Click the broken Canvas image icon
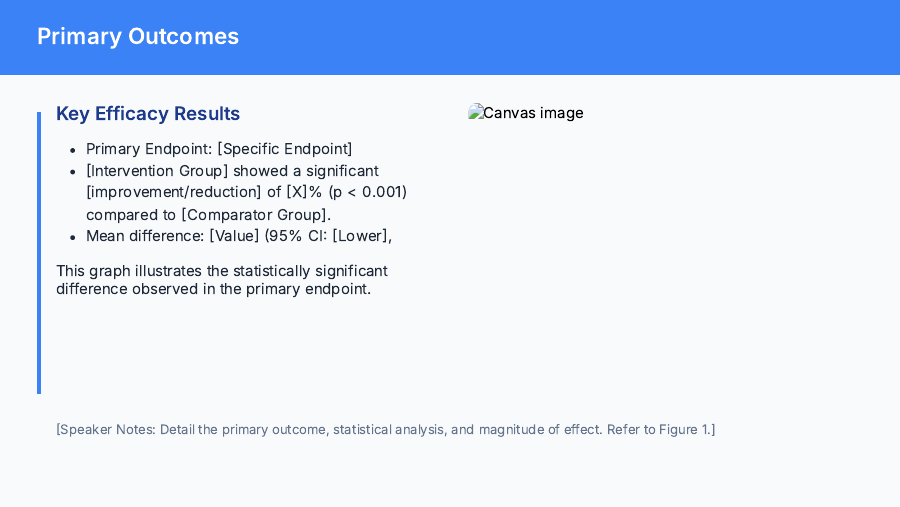The image size is (900, 507). coord(475,113)
